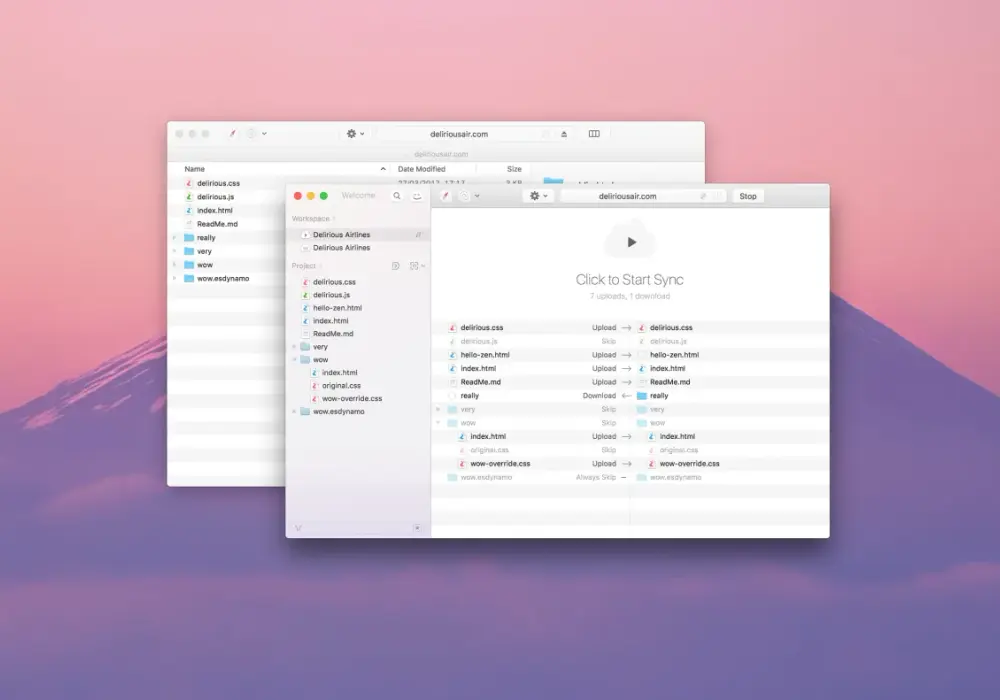The image size is (1000, 700).
Task: Open the sync circular-arrow icon in front toolbar
Action: pyautogui.click(x=464, y=196)
